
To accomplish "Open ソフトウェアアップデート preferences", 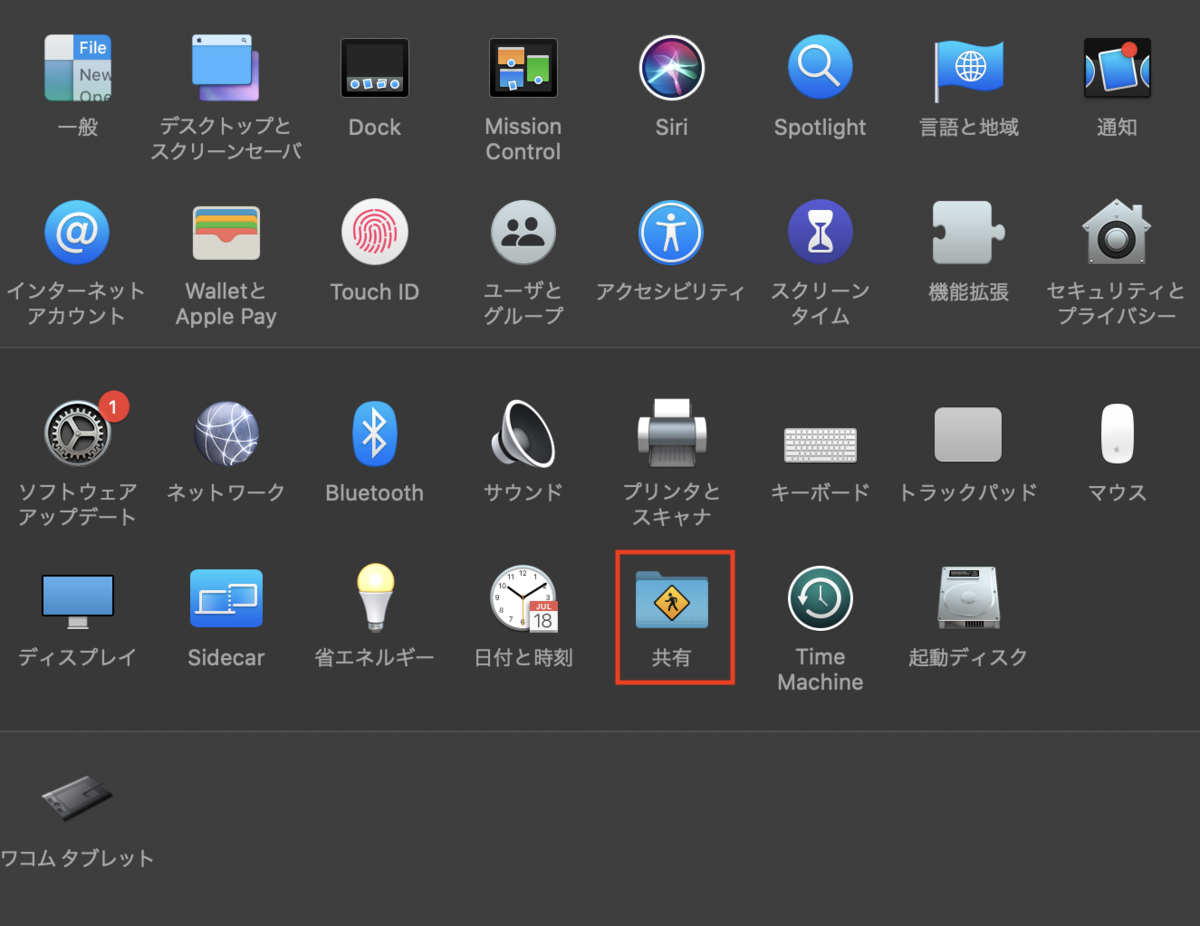I will [78, 433].
